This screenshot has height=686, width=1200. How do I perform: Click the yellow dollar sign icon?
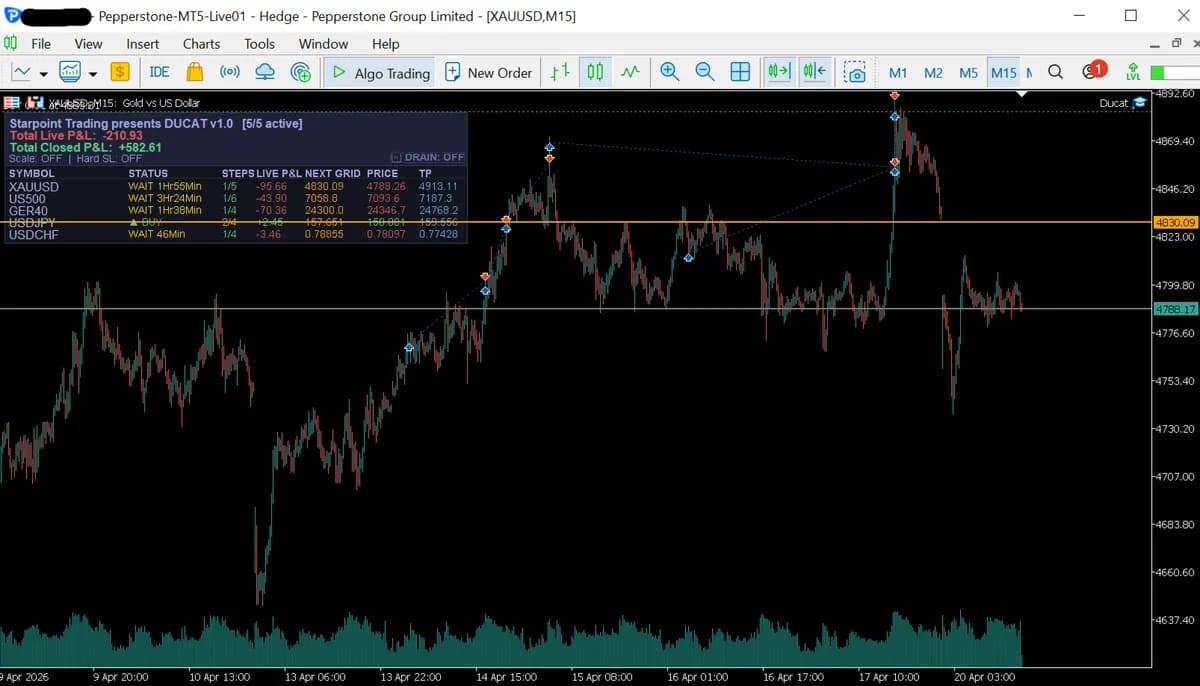pyautogui.click(x=120, y=72)
